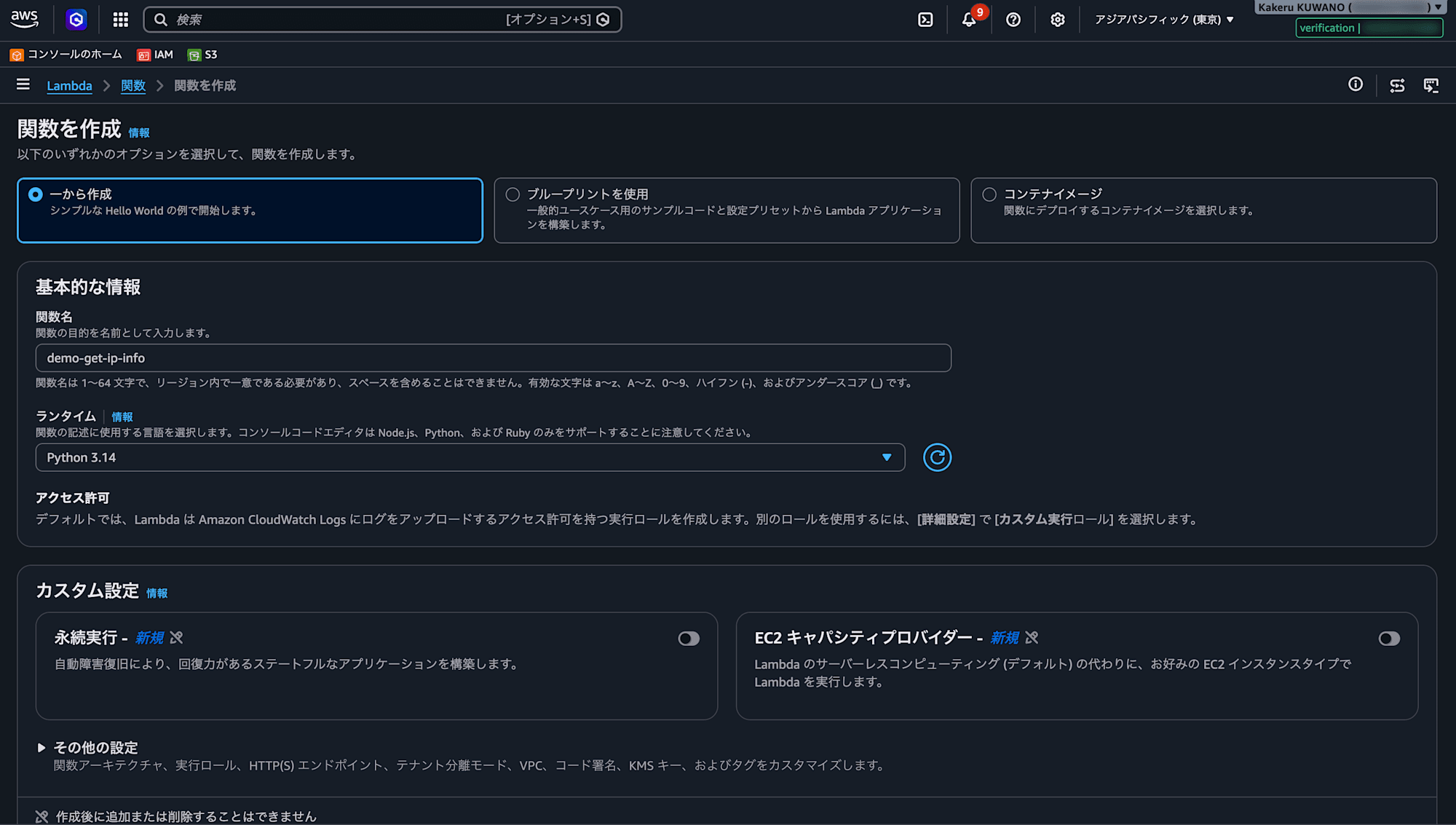Expand the その他の設定 section
The image size is (1456, 825).
[87, 748]
